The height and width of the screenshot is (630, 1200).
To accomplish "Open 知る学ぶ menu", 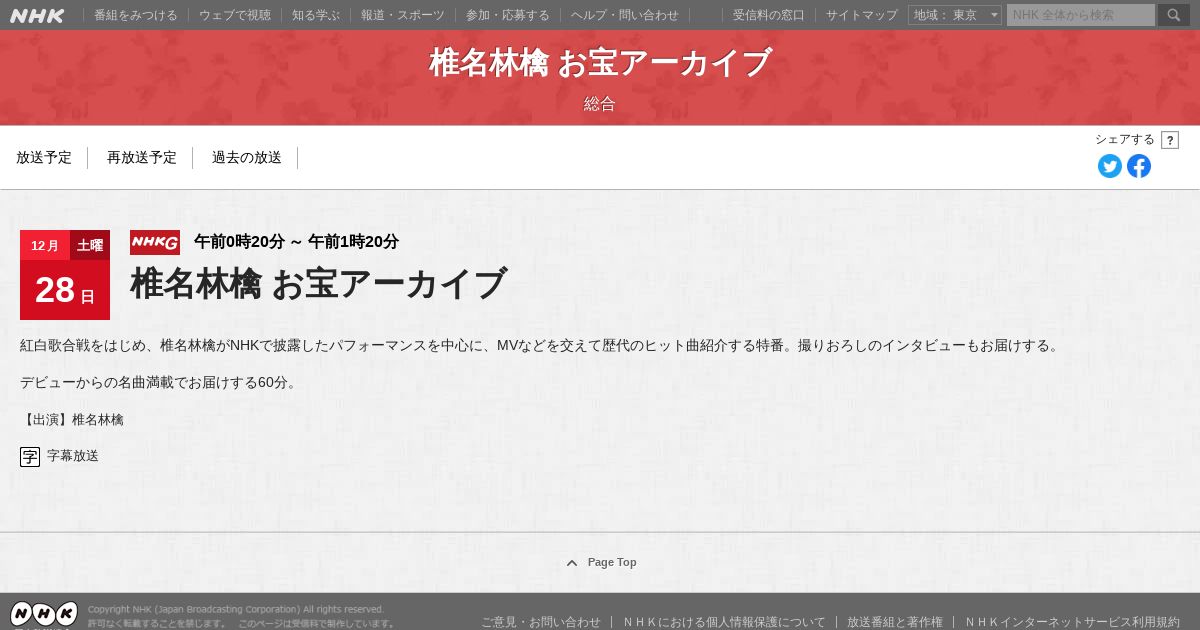I will pyautogui.click(x=316, y=15).
